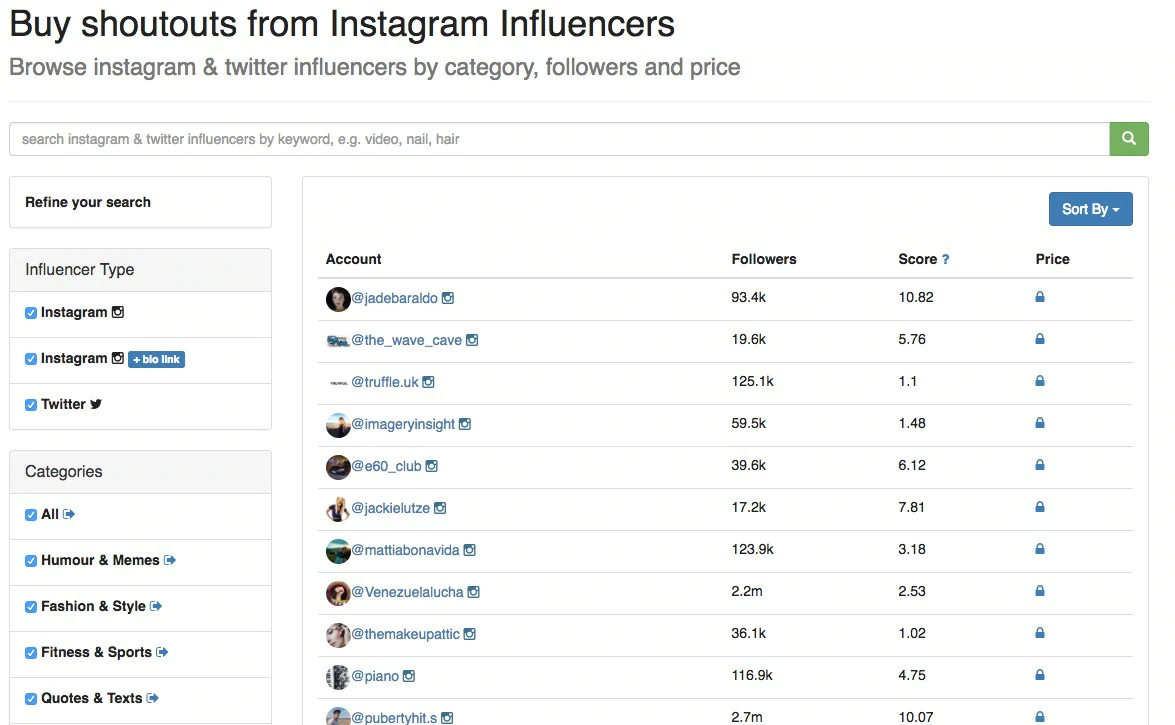The height and width of the screenshot is (725, 1175).
Task: Click the @jackielutze profile avatar
Action: [338, 508]
